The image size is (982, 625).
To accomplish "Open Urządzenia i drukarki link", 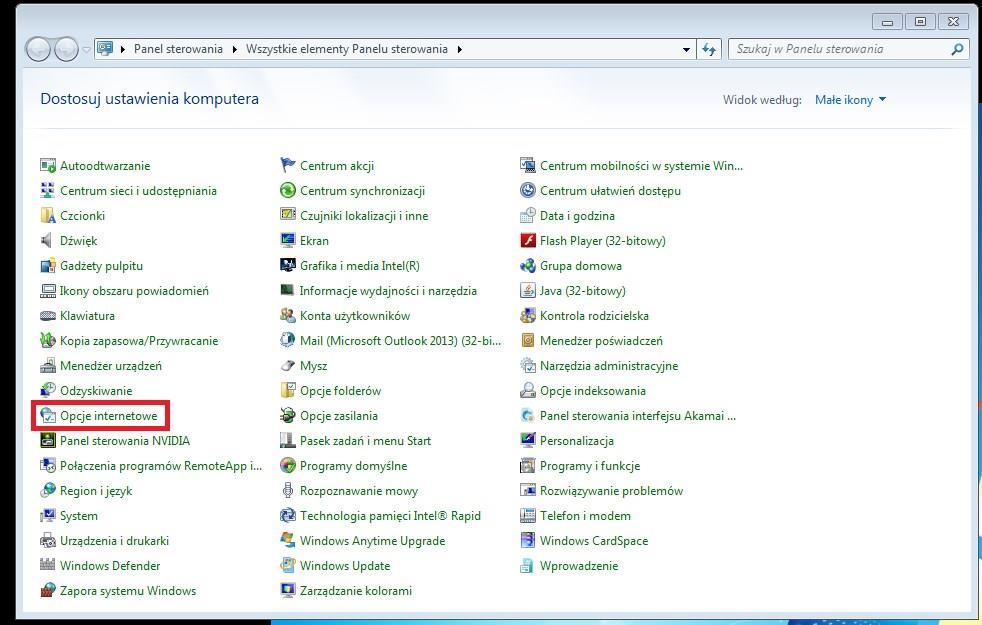I will [x=115, y=541].
